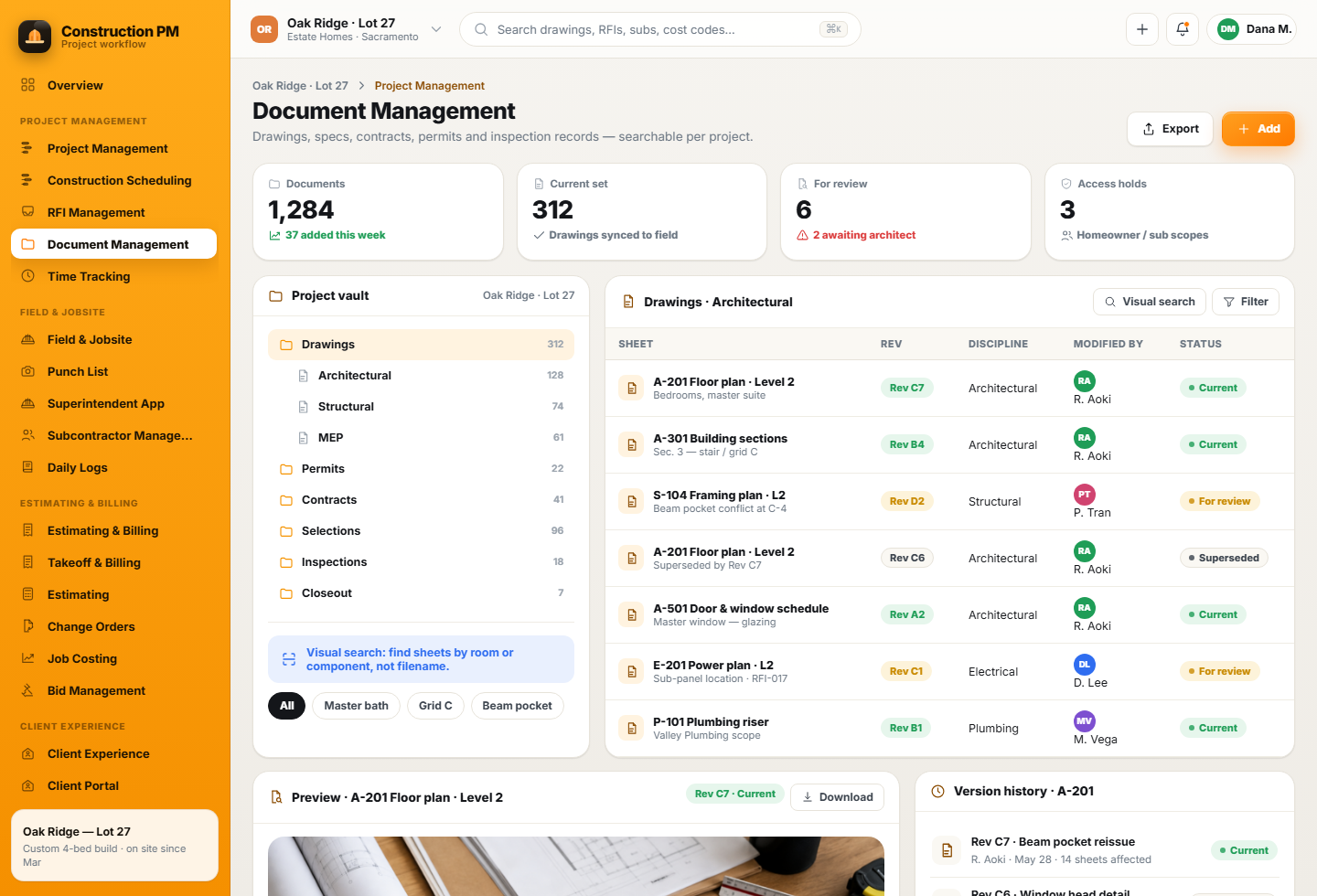
Task: Click the sheet icon for P-101 Plumbing riser
Action: pyautogui.click(x=631, y=728)
